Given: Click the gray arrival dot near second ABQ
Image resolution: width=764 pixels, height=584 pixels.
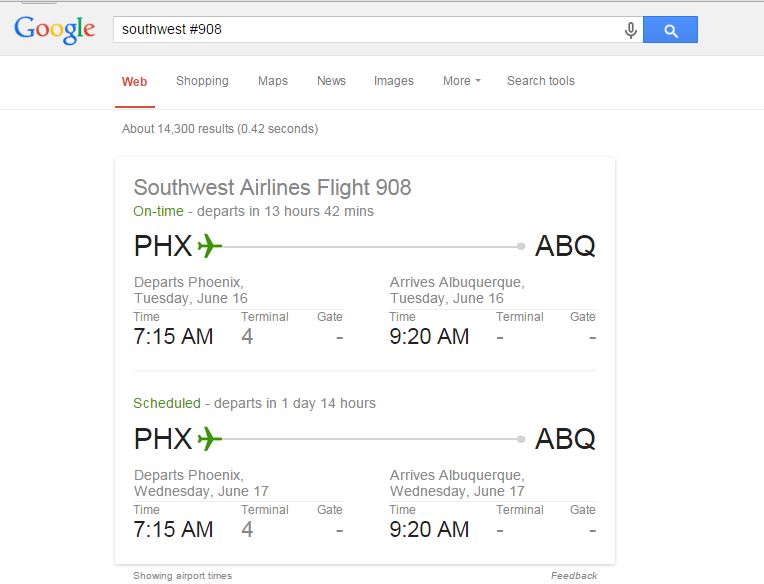Looking at the screenshot, I should 521,439.
